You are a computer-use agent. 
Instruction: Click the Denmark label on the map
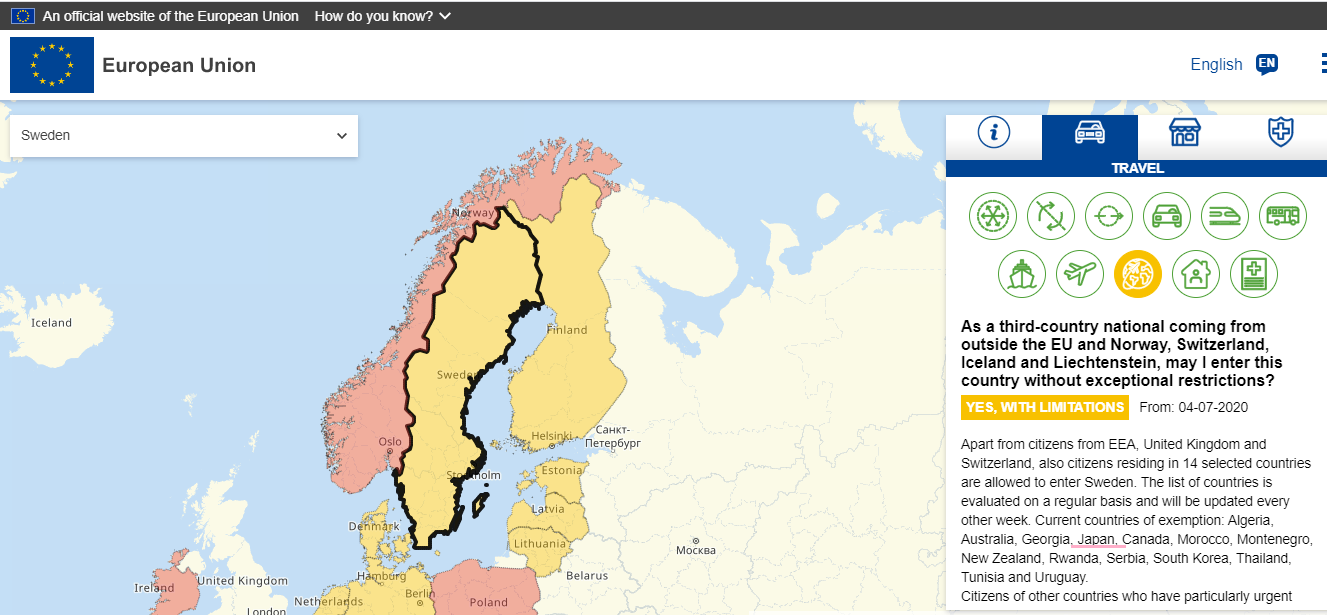373,526
